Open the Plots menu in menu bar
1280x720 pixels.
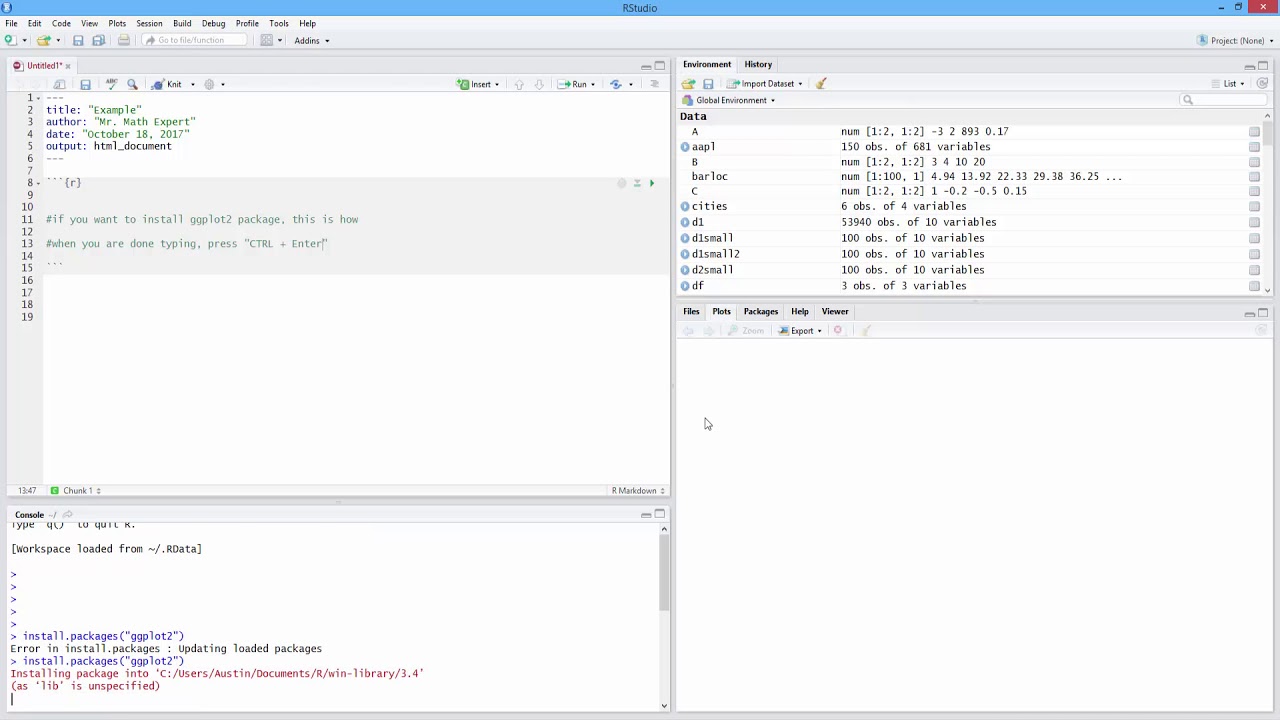click(x=117, y=23)
